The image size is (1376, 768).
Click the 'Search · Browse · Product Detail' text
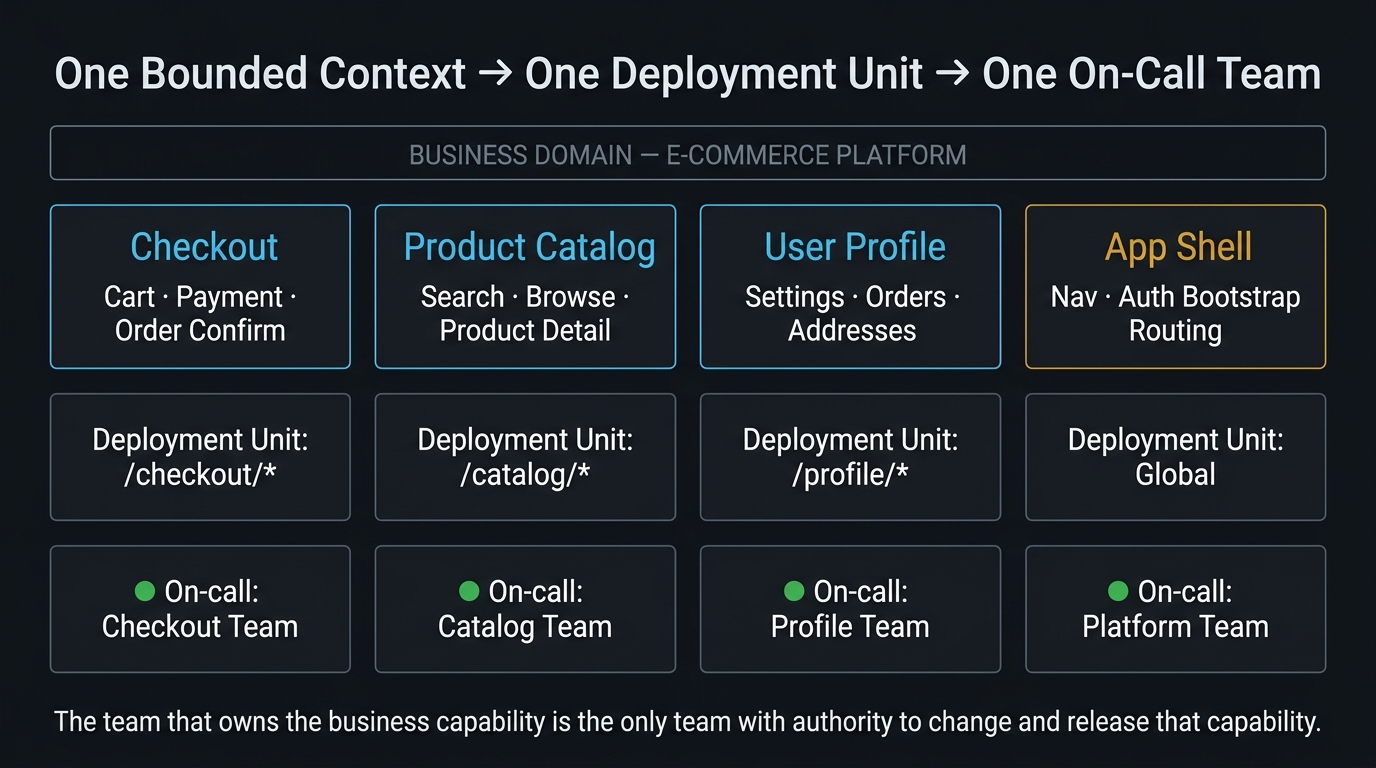(525, 314)
